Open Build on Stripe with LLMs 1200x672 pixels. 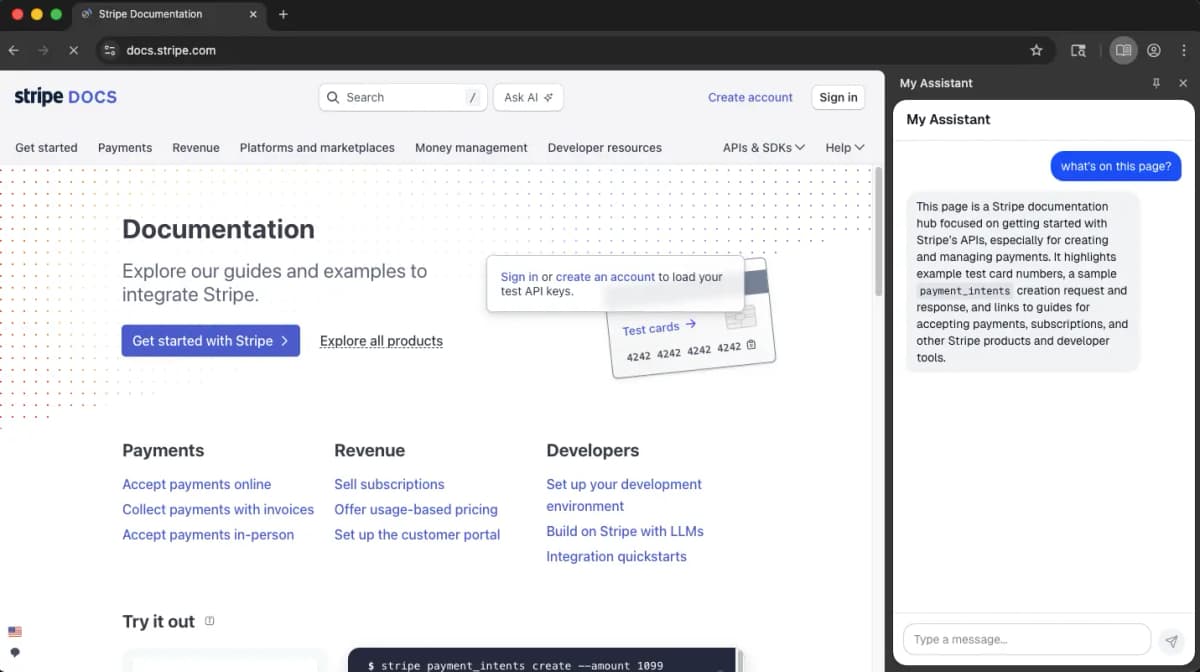pyautogui.click(x=625, y=531)
